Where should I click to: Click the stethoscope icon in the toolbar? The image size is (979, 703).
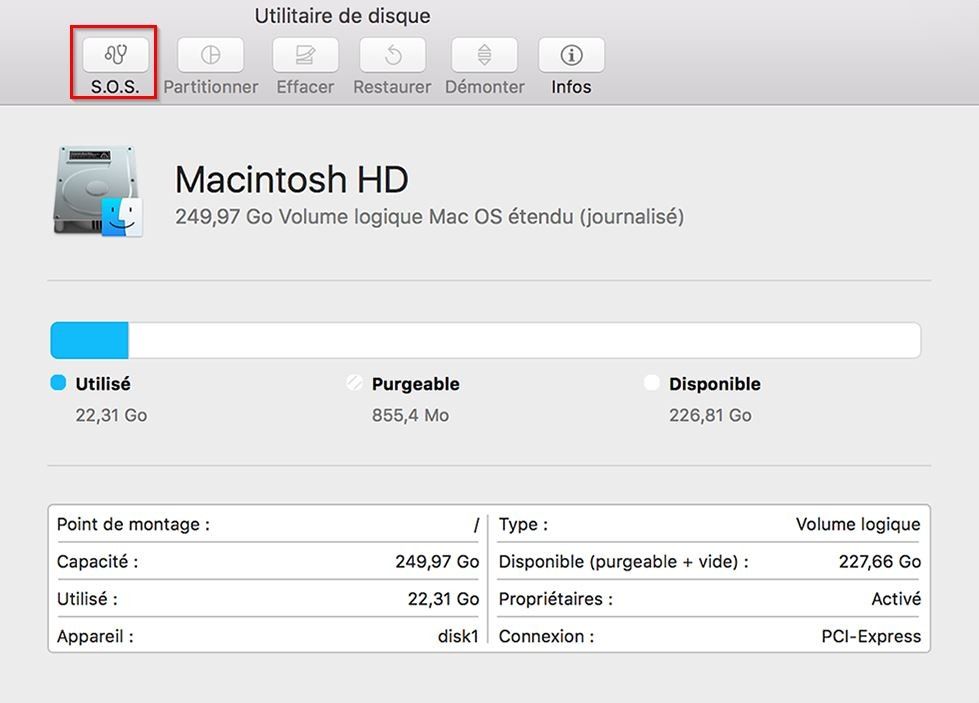click(x=113, y=54)
